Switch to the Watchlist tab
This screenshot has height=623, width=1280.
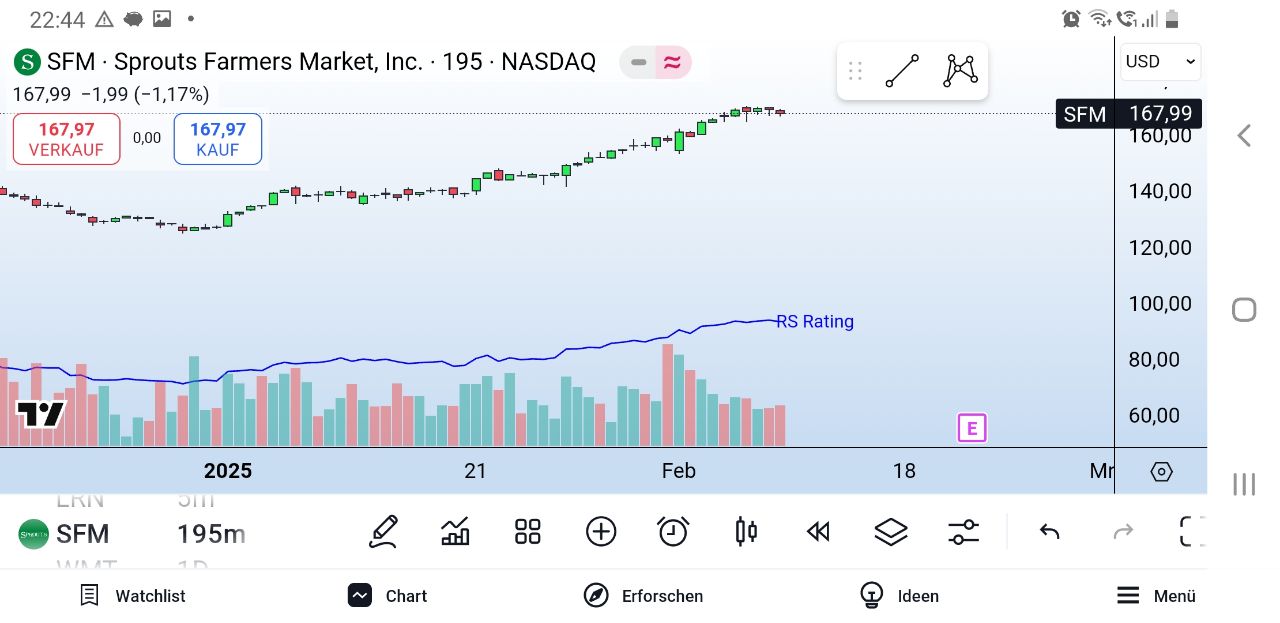132,596
